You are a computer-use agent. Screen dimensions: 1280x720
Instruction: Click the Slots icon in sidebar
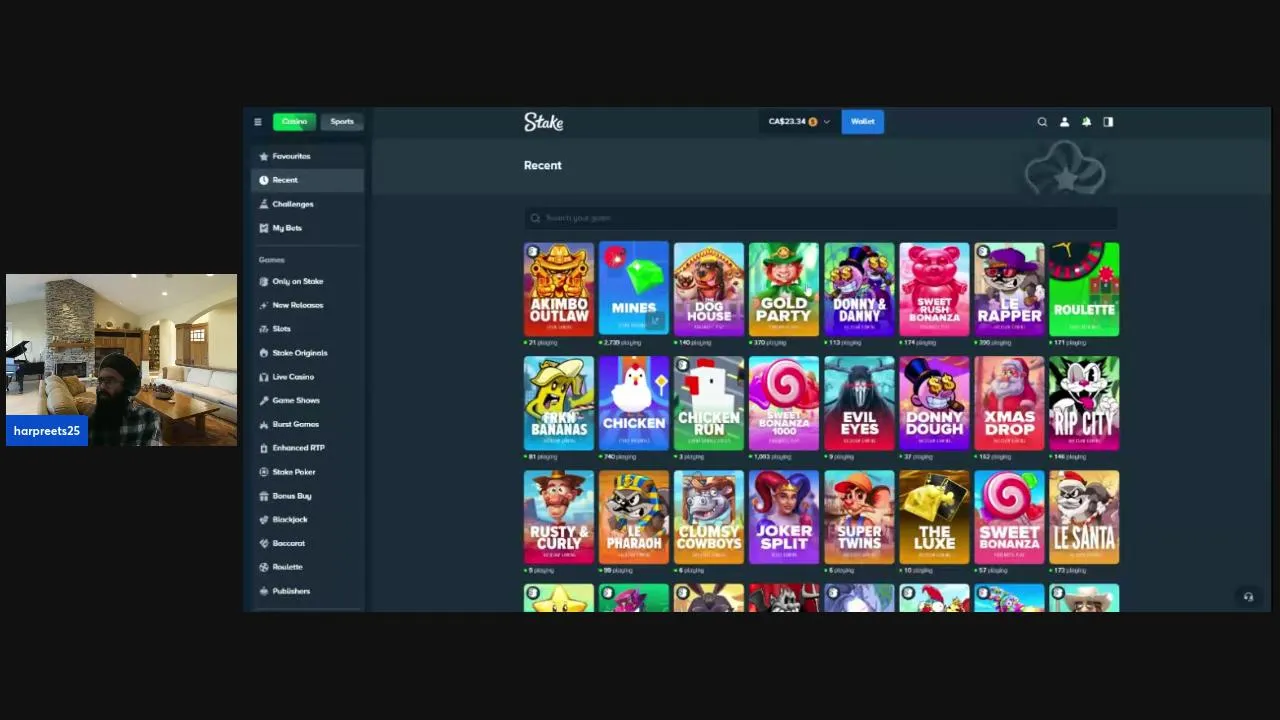[x=263, y=329]
